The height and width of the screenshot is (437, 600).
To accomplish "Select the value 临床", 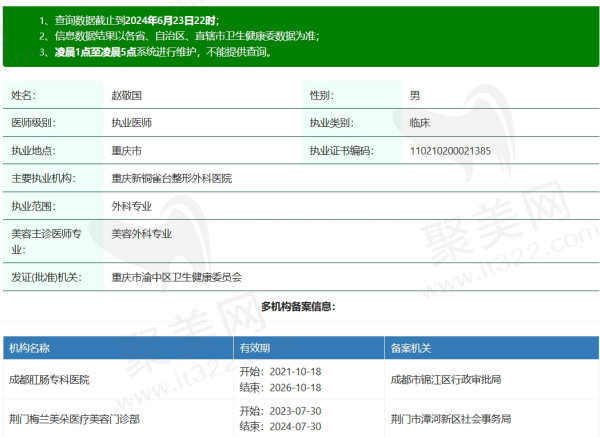I will point(420,123).
